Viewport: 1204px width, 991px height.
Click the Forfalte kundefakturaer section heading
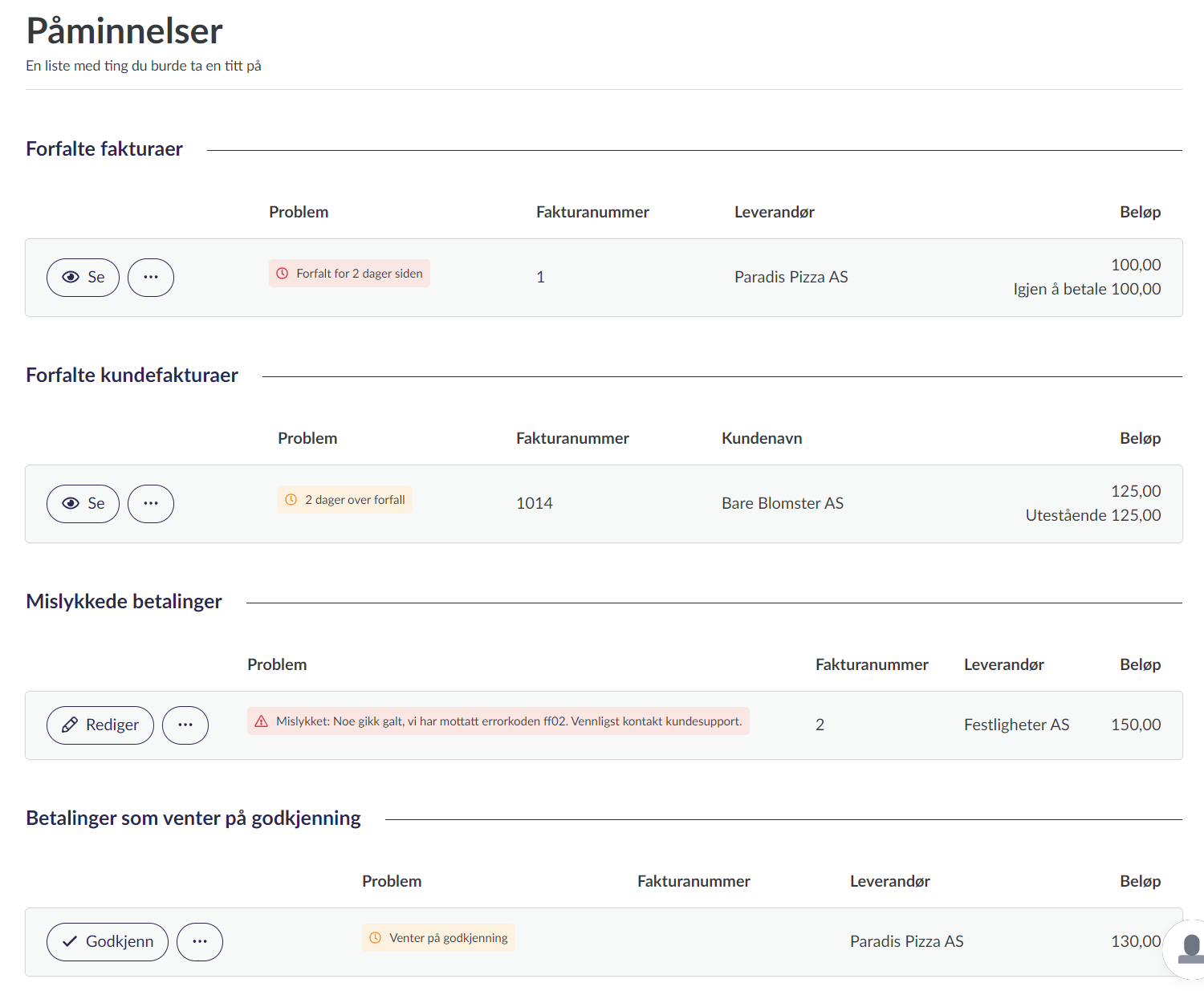[132, 376]
